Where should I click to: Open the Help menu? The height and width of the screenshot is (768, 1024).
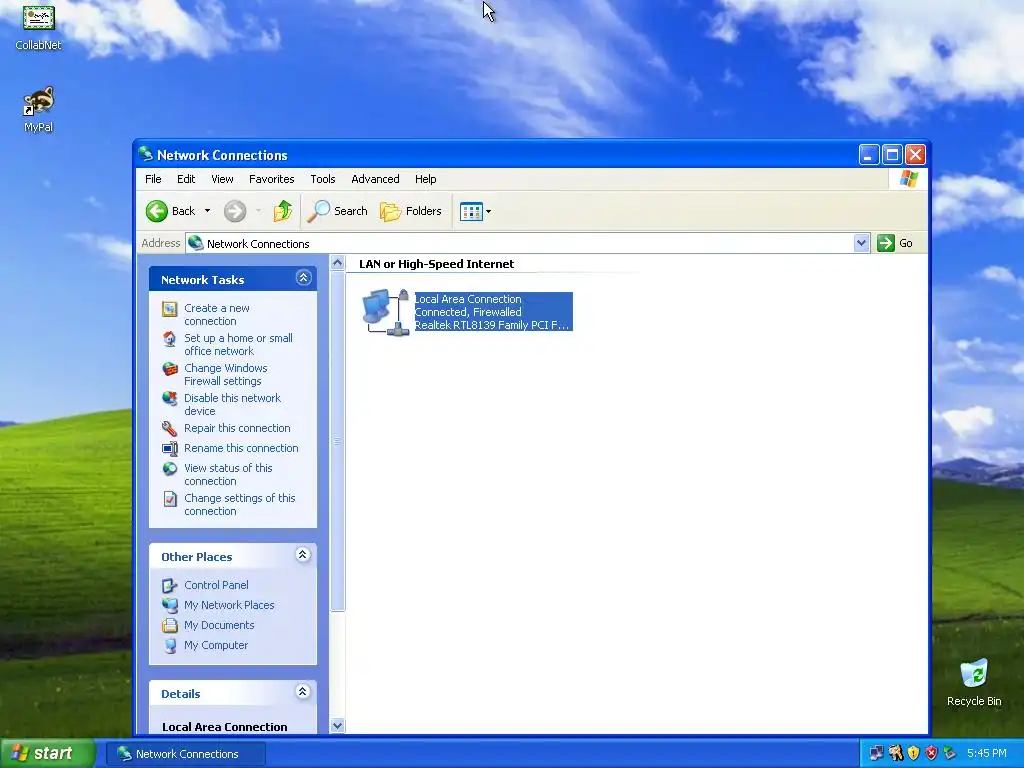[x=425, y=179]
